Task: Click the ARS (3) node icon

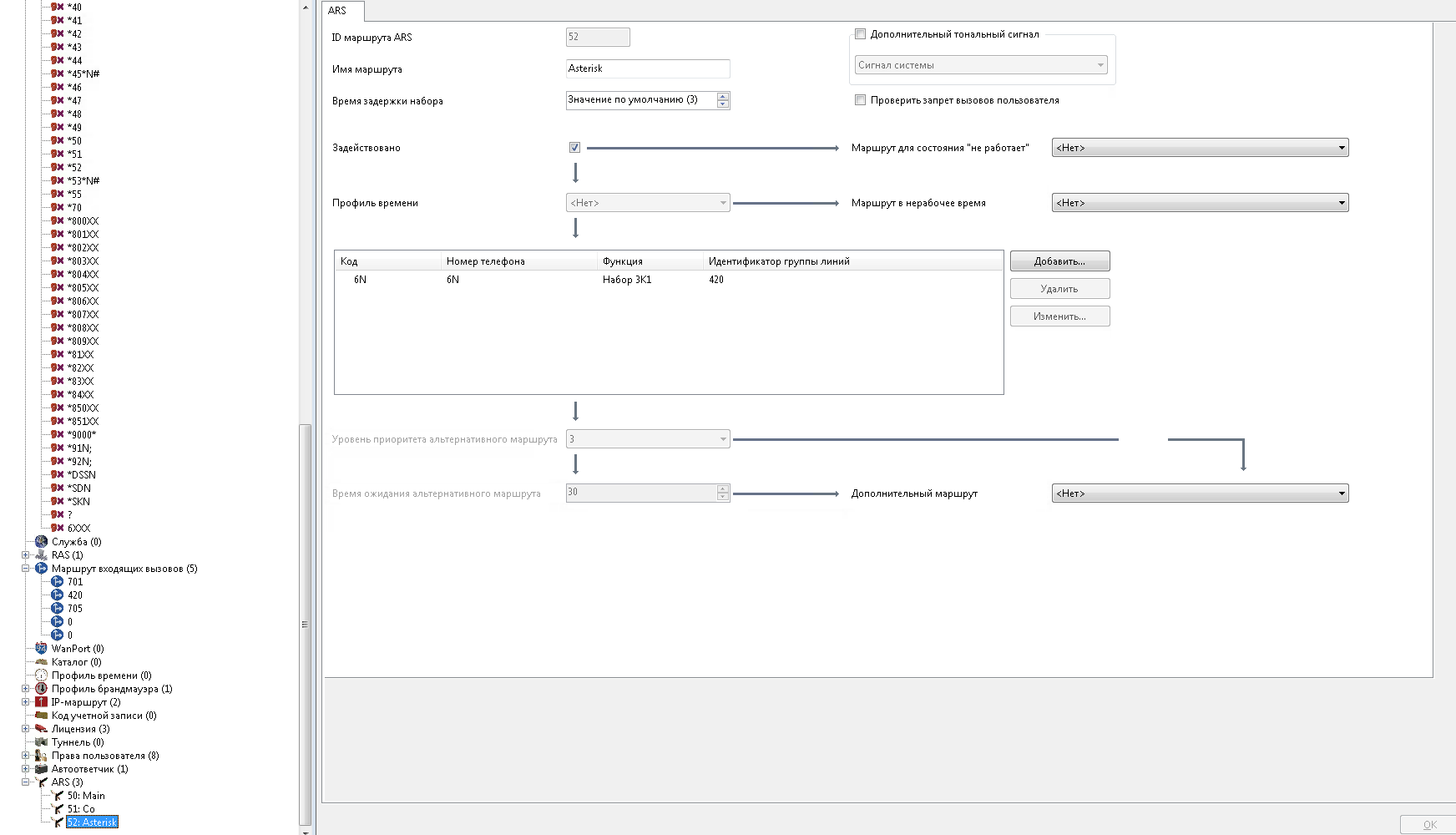Action: [x=41, y=782]
